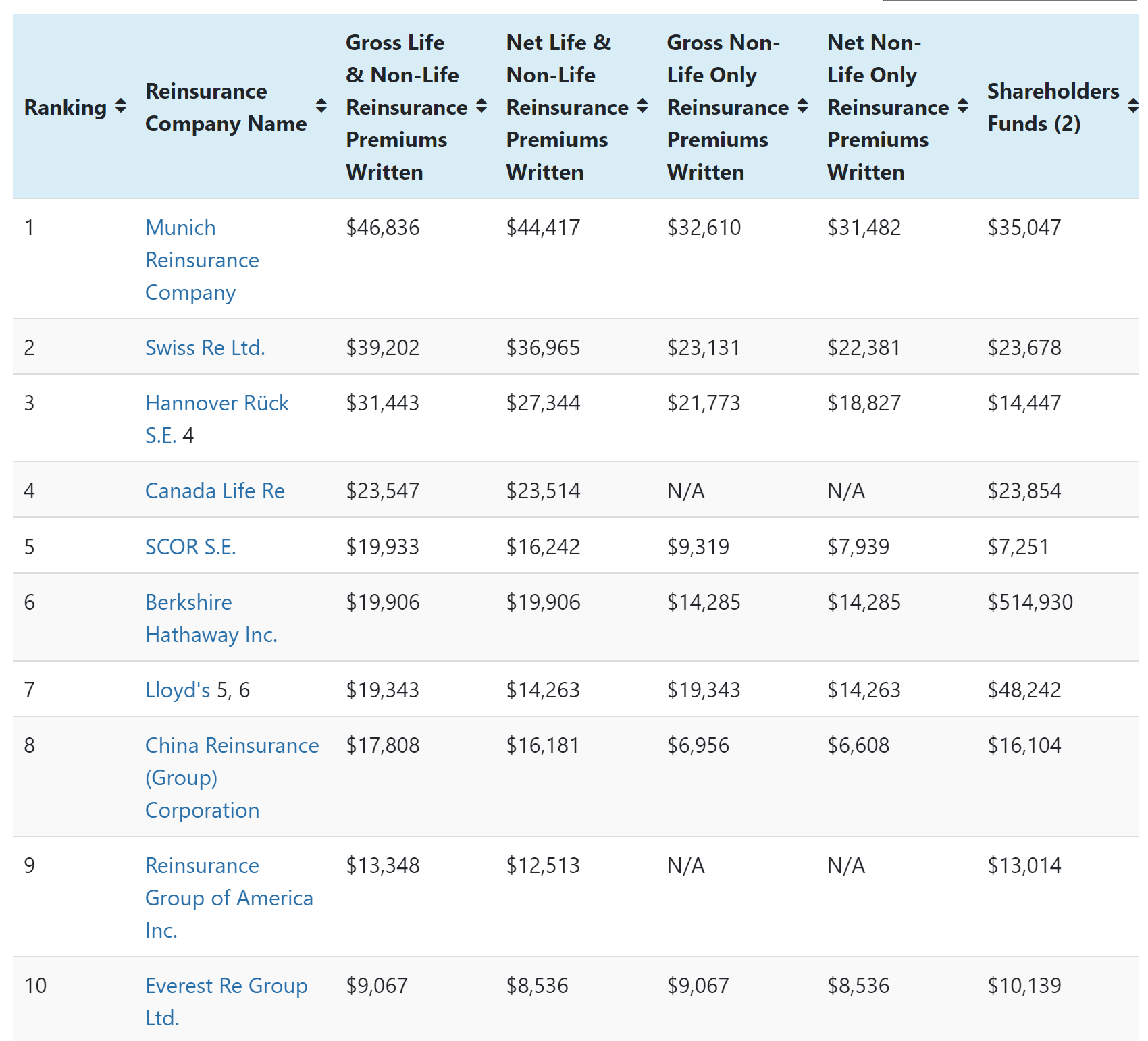Sort table by Ranking column arrows
The image size is (1148, 1041).
tap(121, 107)
